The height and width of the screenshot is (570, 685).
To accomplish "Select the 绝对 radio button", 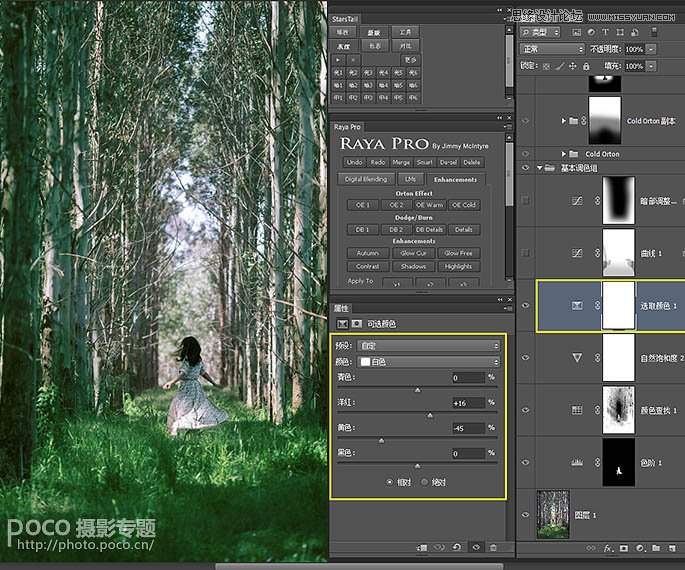I will [424, 482].
